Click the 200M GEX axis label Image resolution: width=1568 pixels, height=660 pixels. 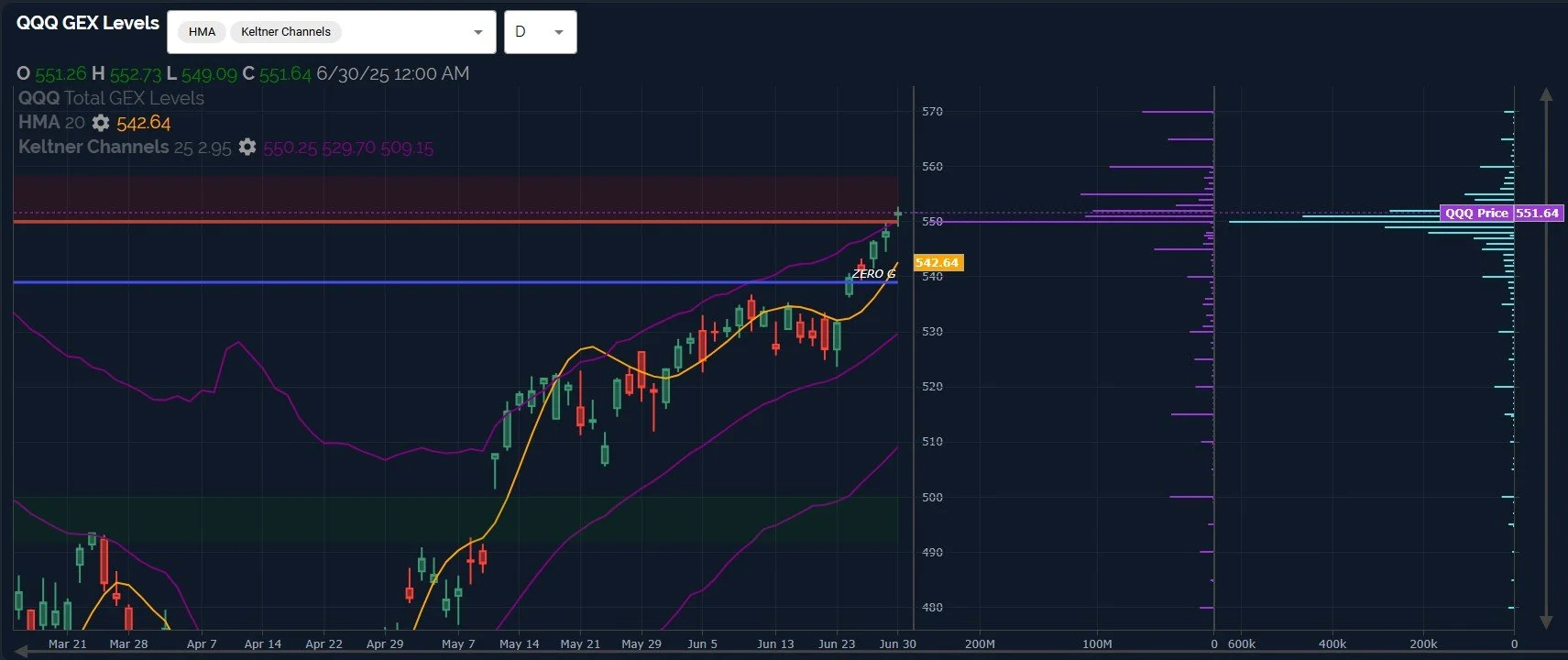[980, 644]
